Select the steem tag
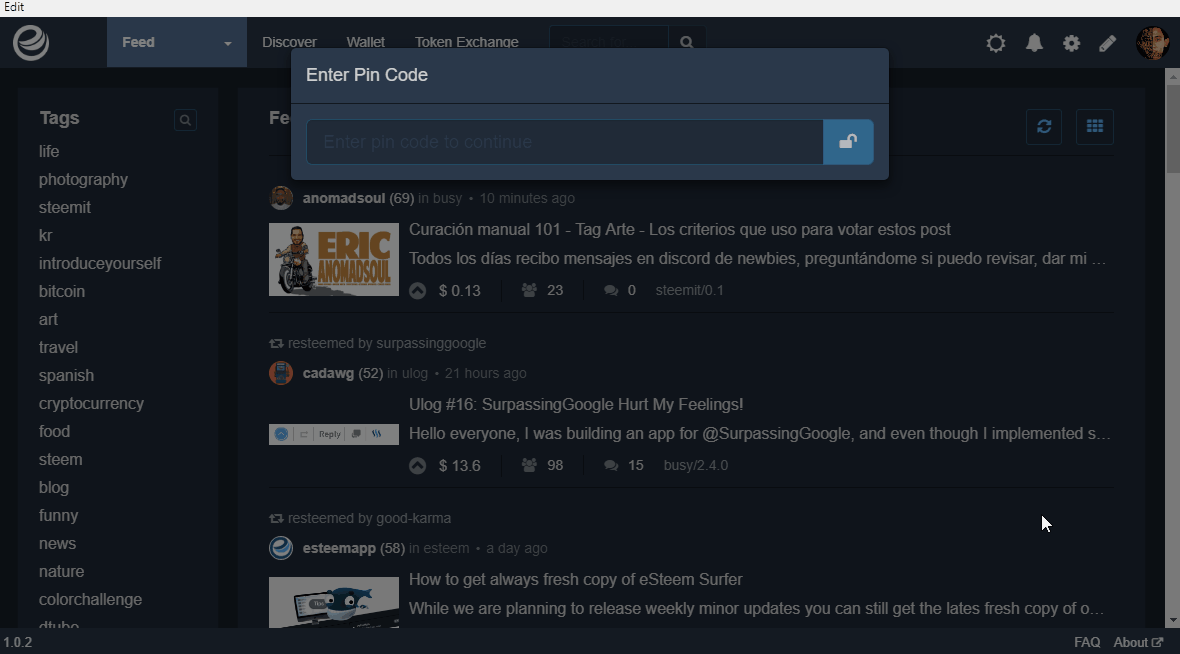1180x654 pixels. 60,459
